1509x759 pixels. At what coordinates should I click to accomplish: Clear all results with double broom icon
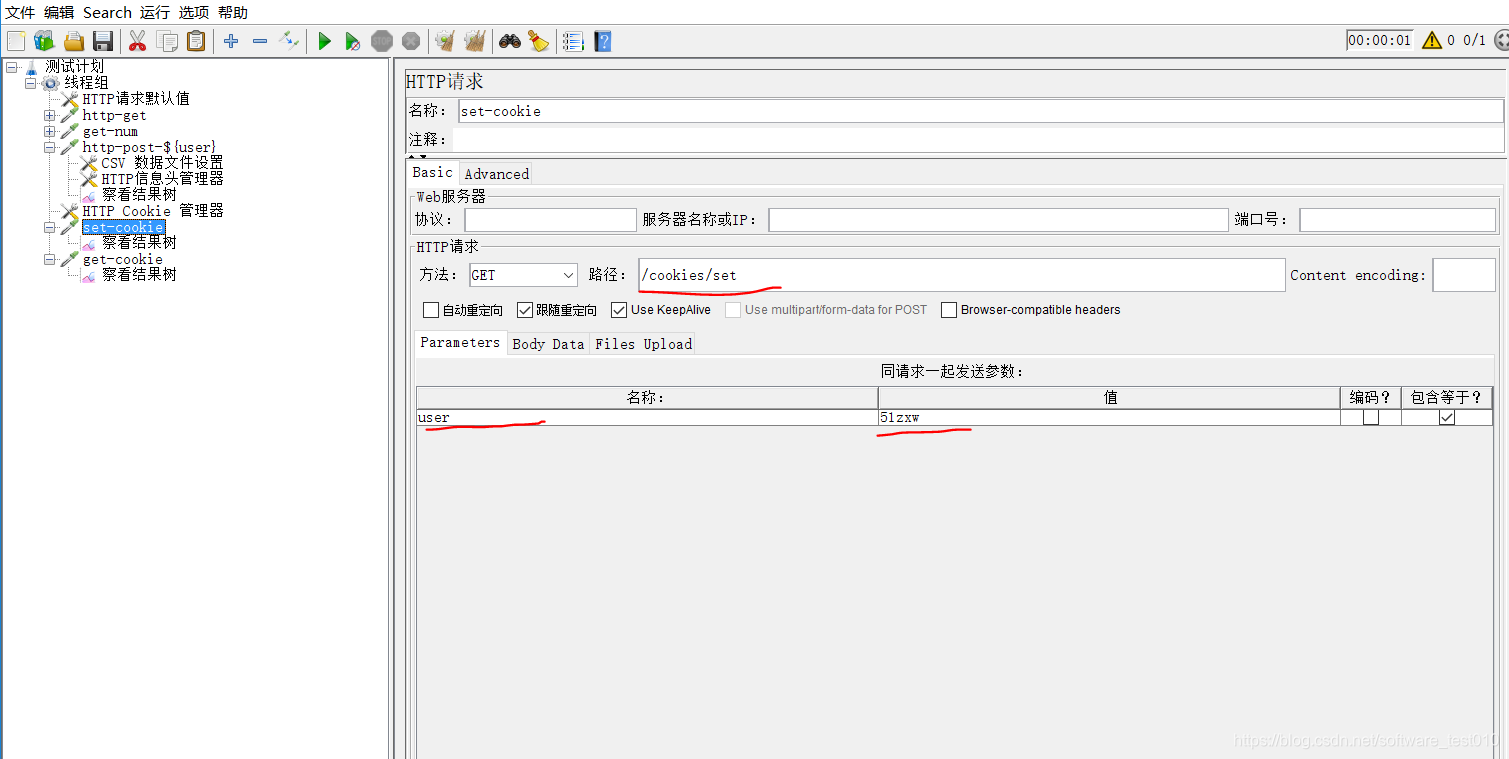point(475,41)
